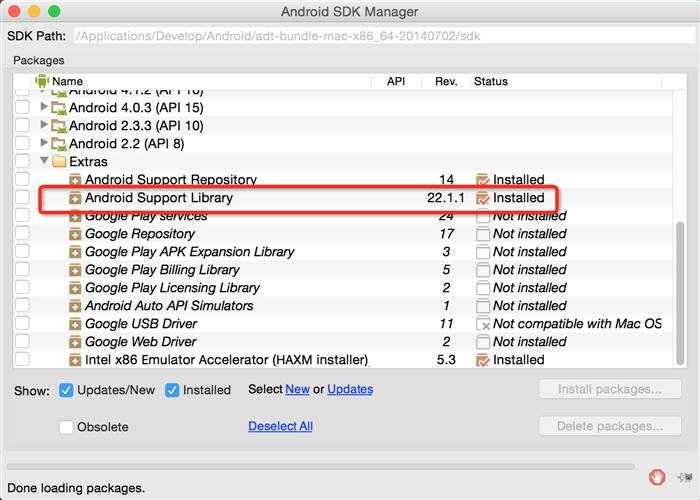Click Not installed status icon for Google Web Driver
Image resolution: width=700 pixels, height=500 pixels.
(x=483, y=342)
